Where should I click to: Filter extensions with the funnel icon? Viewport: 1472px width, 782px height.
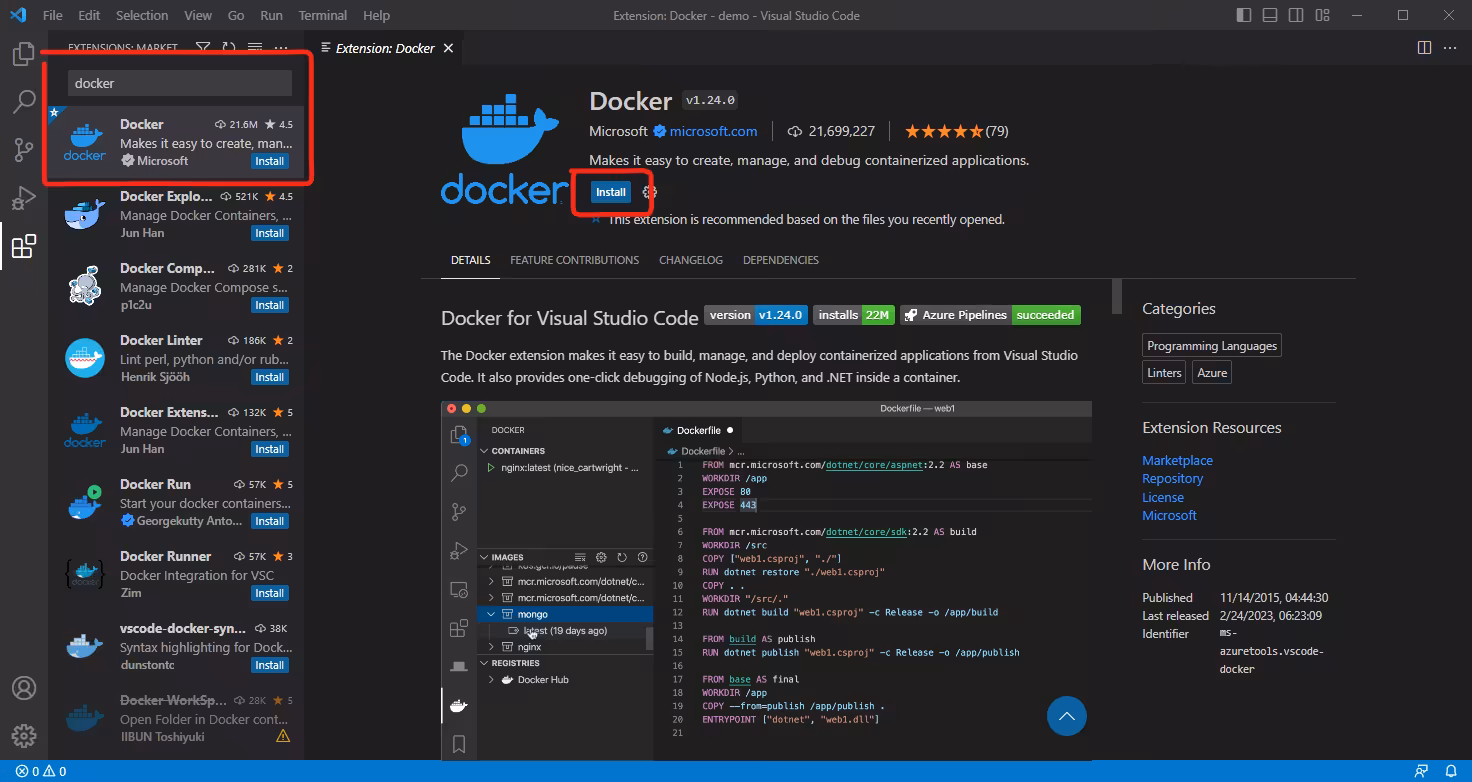(203, 47)
